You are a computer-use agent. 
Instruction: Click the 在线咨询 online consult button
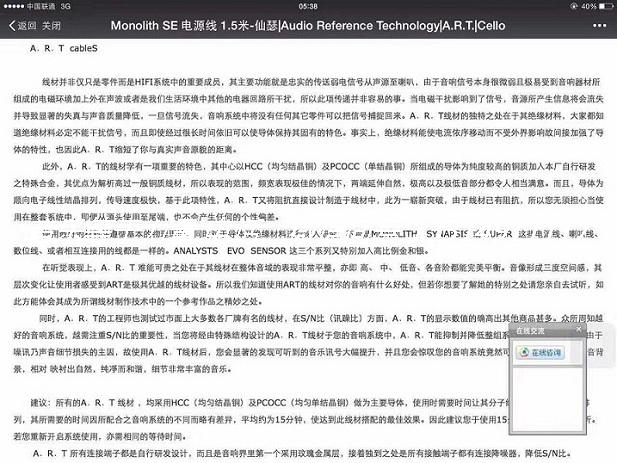click(x=541, y=352)
